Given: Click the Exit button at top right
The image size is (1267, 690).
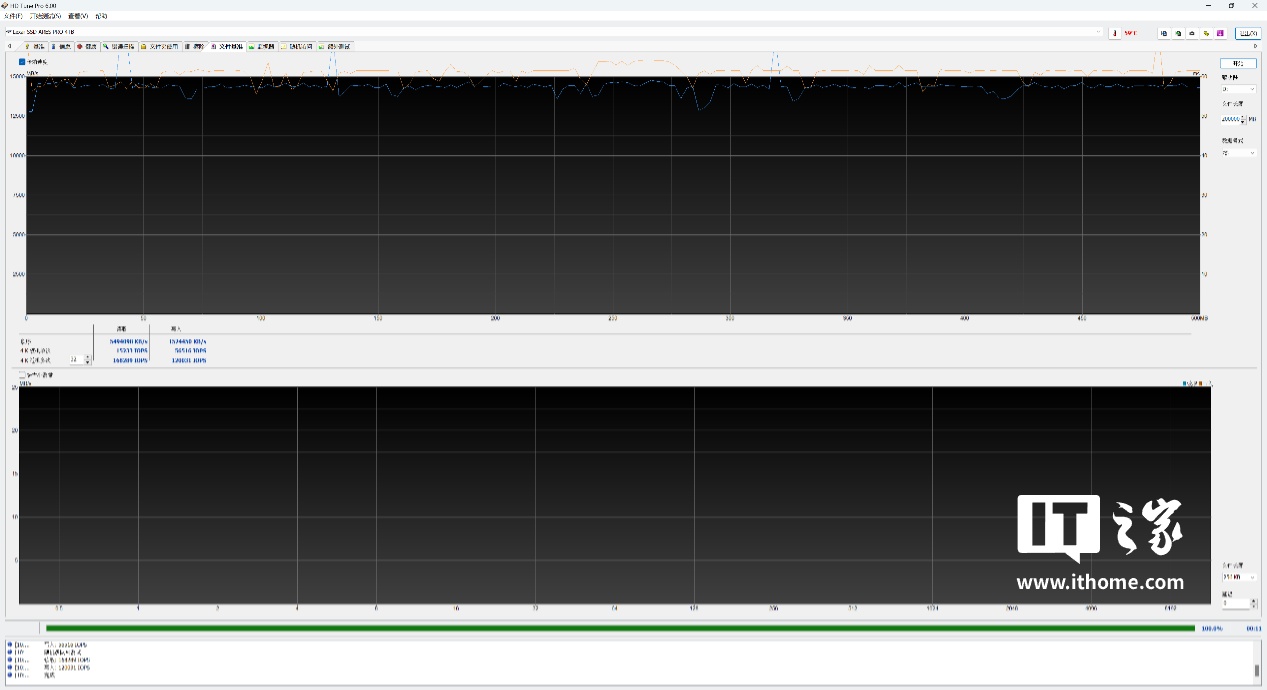Looking at the screenshot, I should tap(1248, 33).
